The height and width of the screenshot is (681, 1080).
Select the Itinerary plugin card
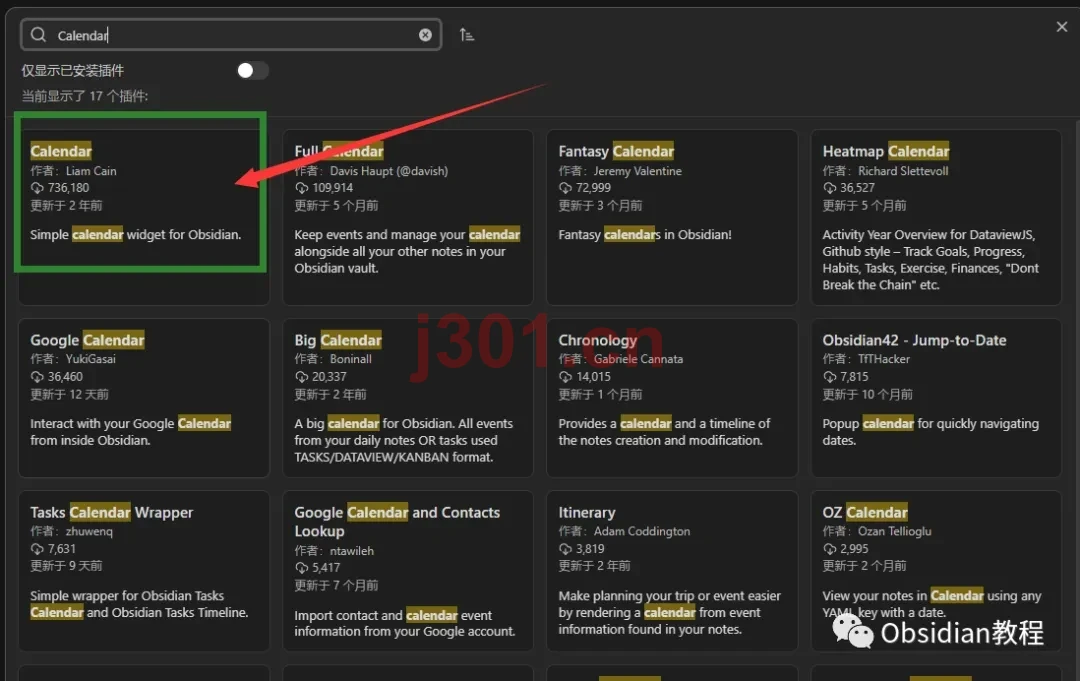click(672, 570)
